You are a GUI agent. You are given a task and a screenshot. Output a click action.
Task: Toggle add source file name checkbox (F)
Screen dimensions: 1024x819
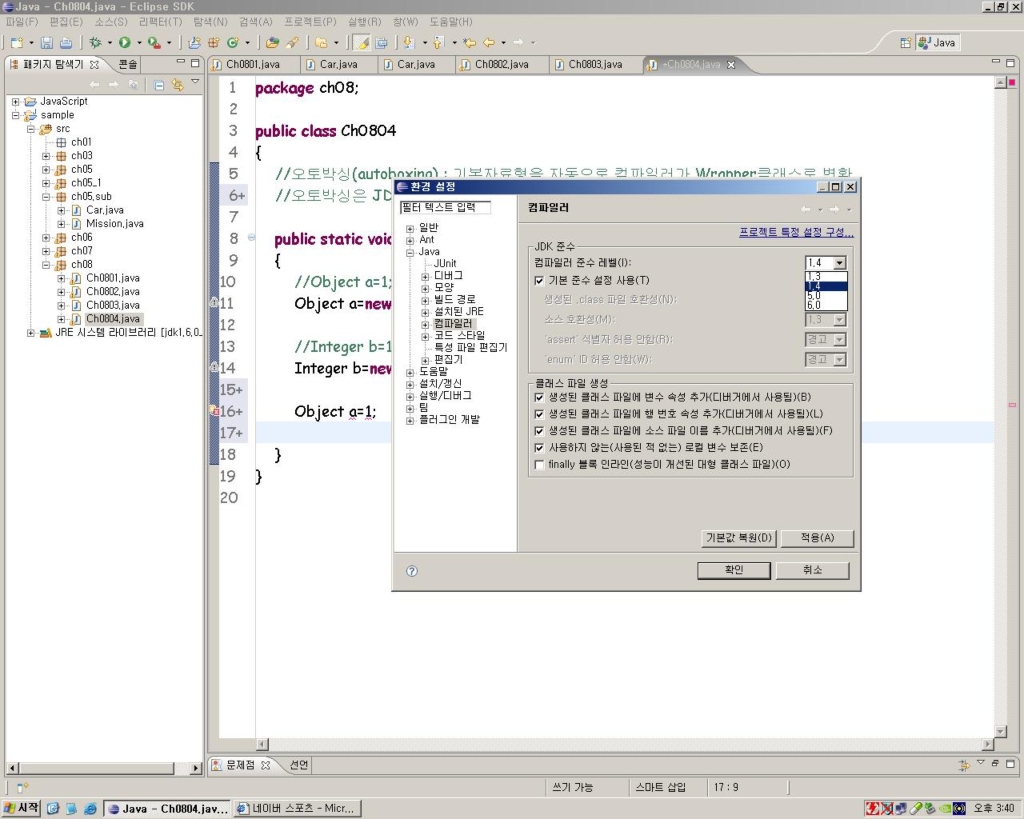pyautogui.click(x=539, y=431)
